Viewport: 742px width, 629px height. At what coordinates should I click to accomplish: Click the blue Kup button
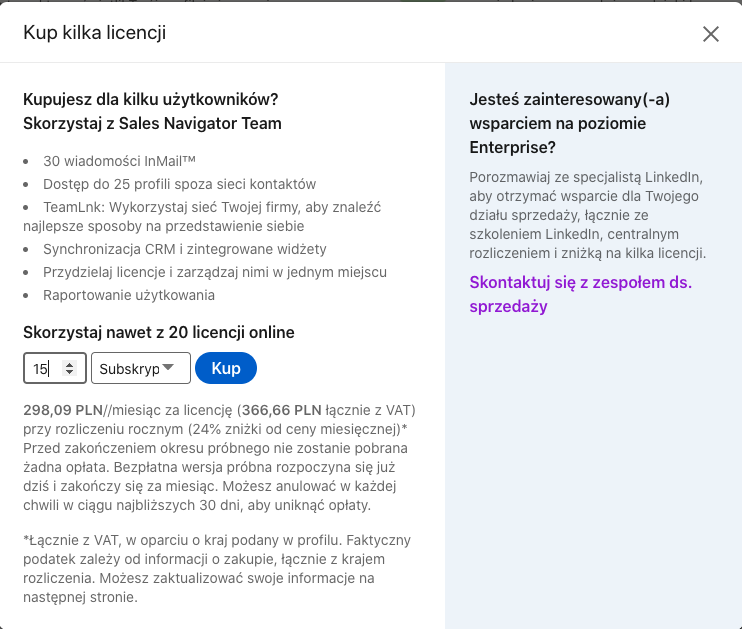tap(226, 368)
